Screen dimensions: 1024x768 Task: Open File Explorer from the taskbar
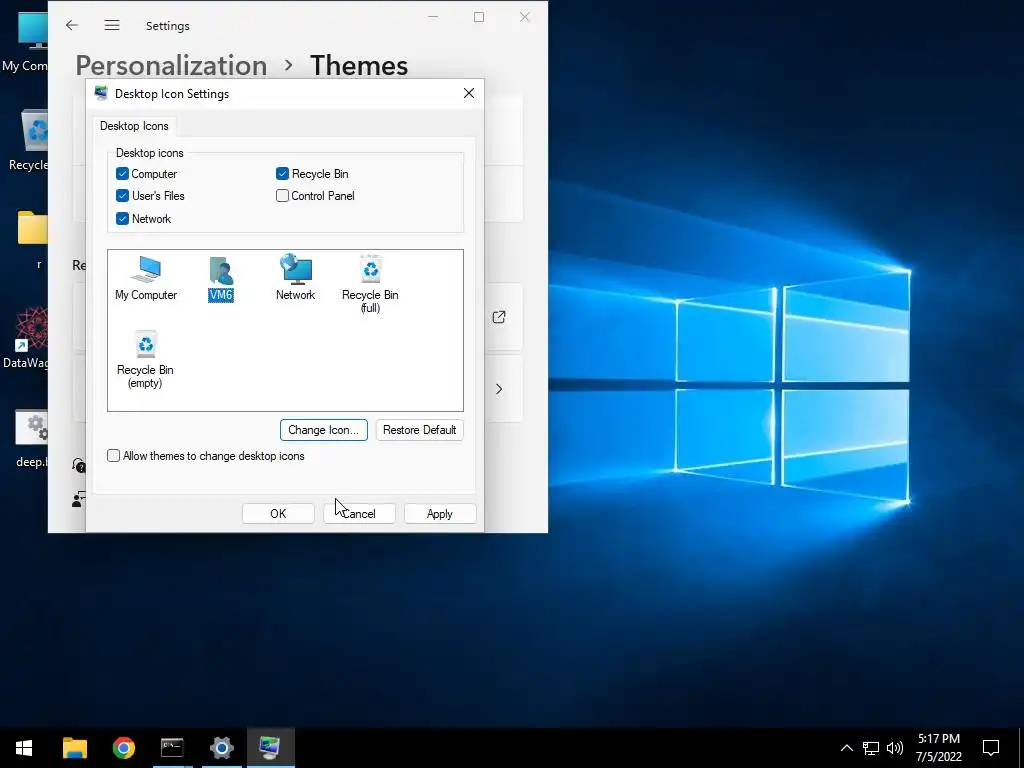pyautogui.click(x=74, y=748)
